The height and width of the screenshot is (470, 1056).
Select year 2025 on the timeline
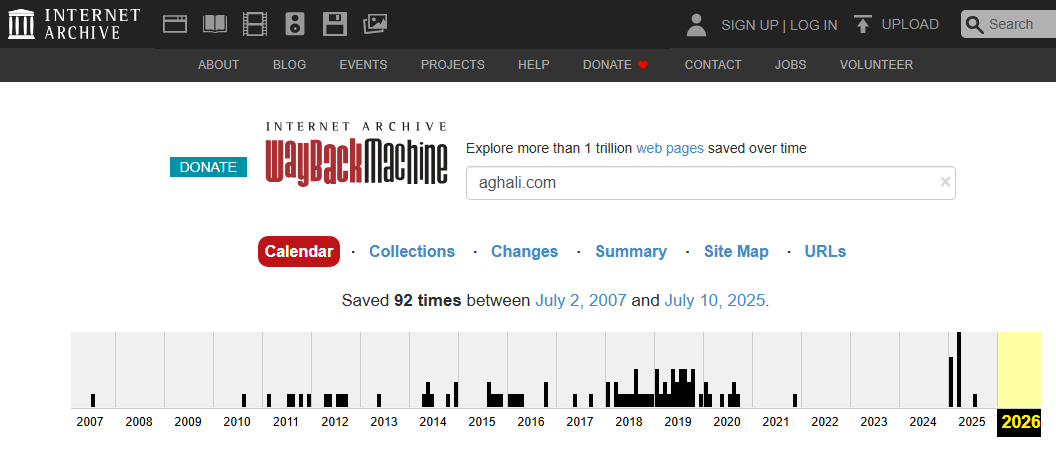(x=972, y=422)
